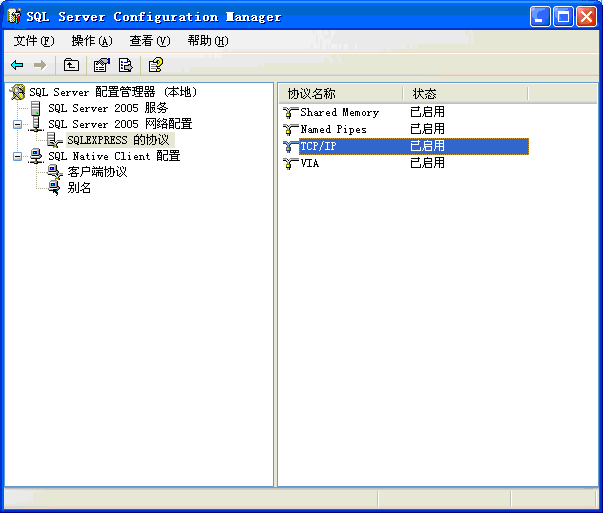
Task: Select SQL Server 2005 网络配置 tree label
Action: pos(120,124)
